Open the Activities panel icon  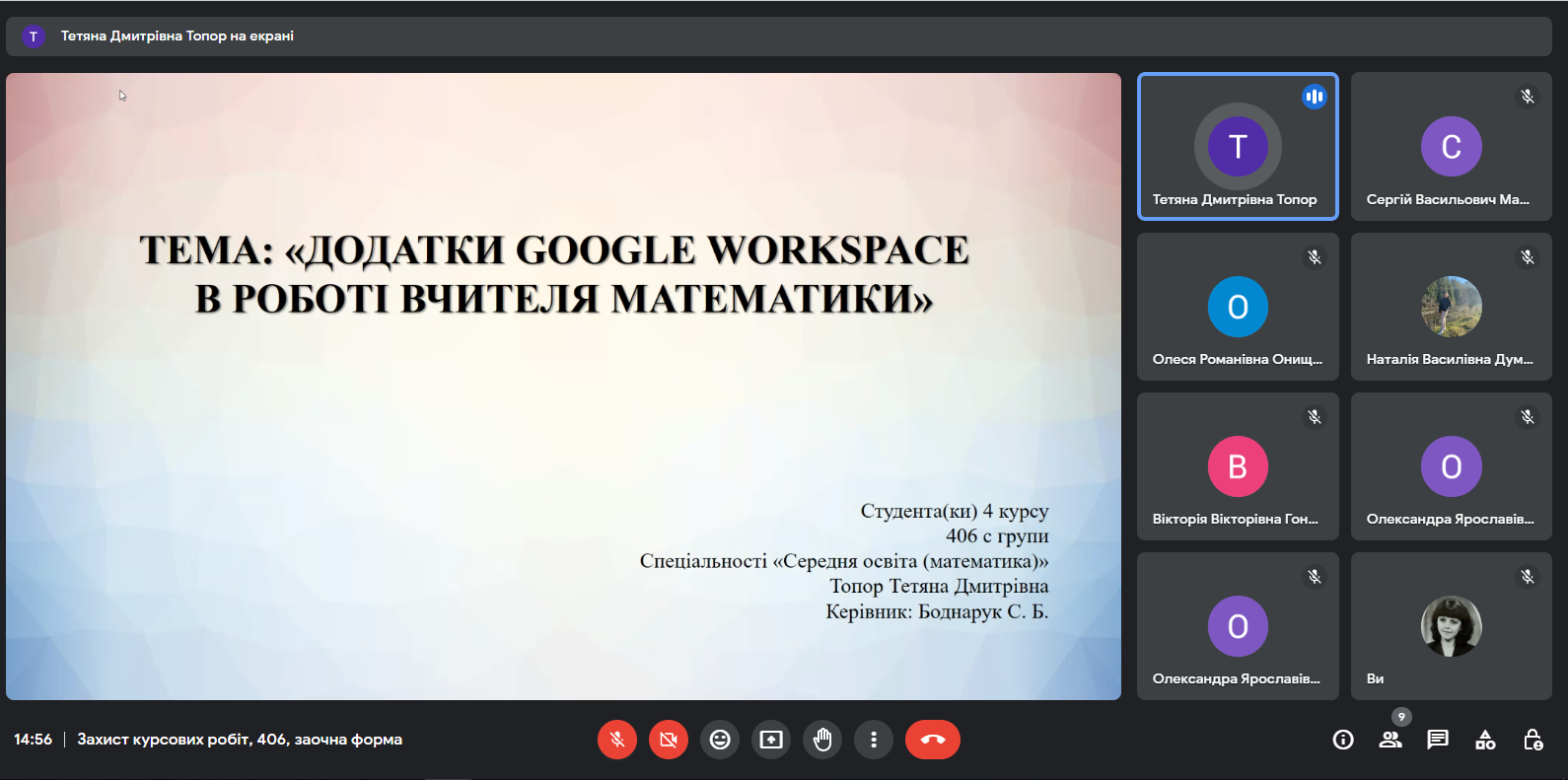pos(1485,740)
